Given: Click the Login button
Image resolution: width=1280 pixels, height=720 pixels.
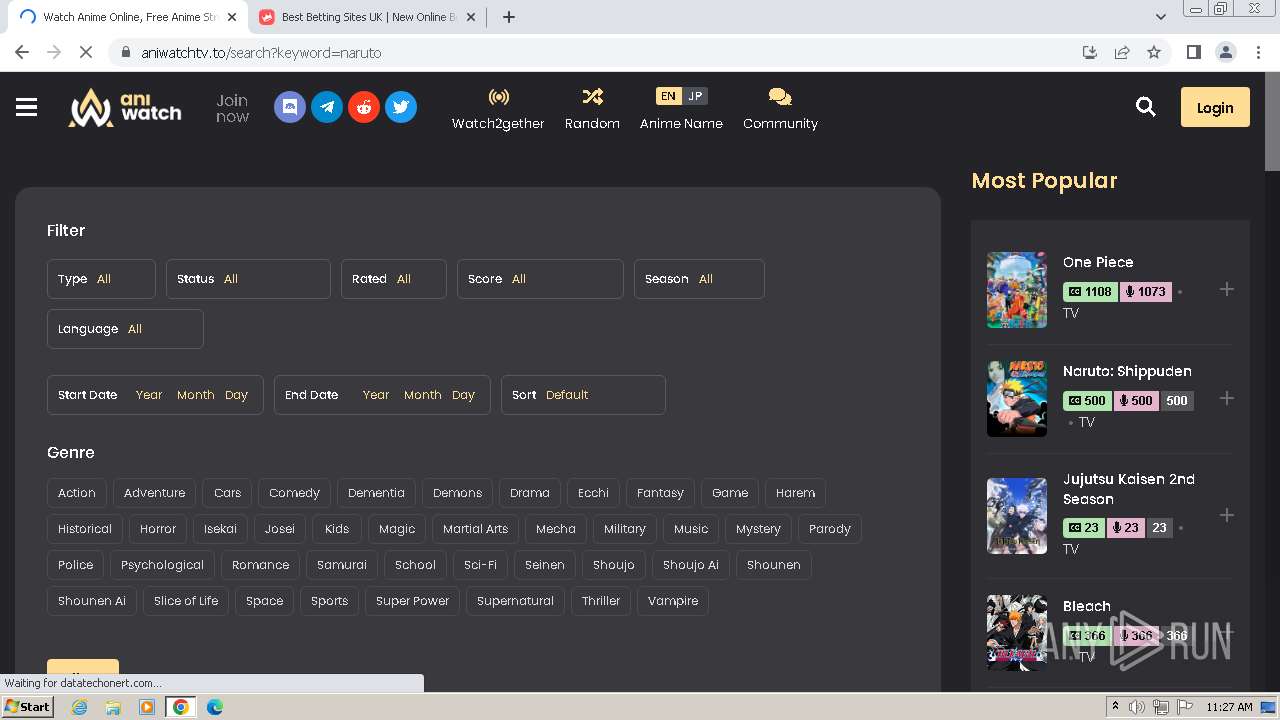Looking at the screenshot, I should [x=1215, y=107].
